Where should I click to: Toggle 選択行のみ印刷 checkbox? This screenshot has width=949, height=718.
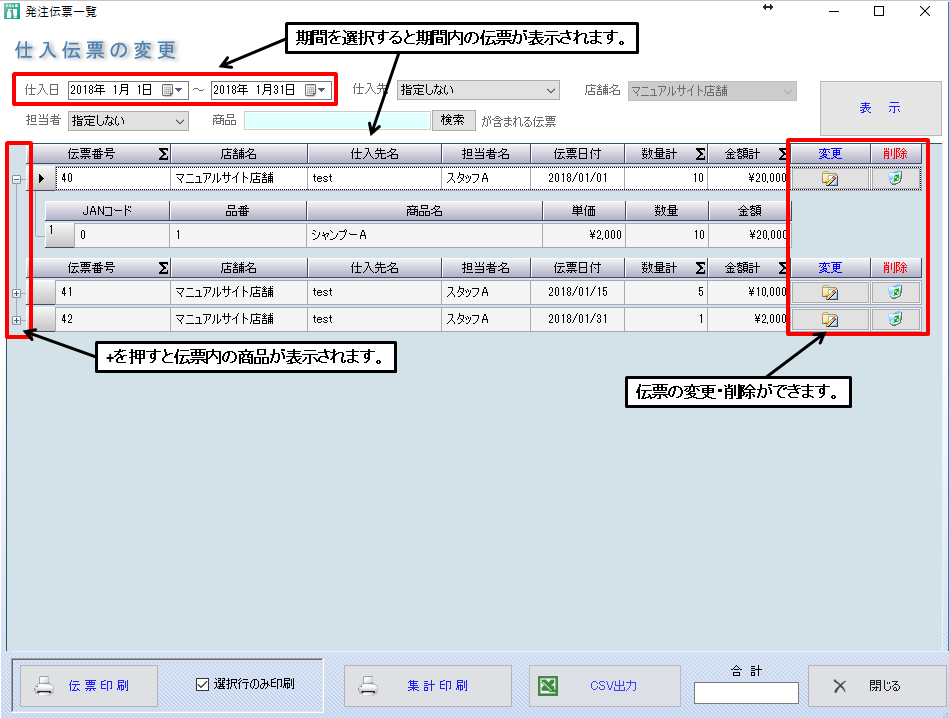click(202, 685)
